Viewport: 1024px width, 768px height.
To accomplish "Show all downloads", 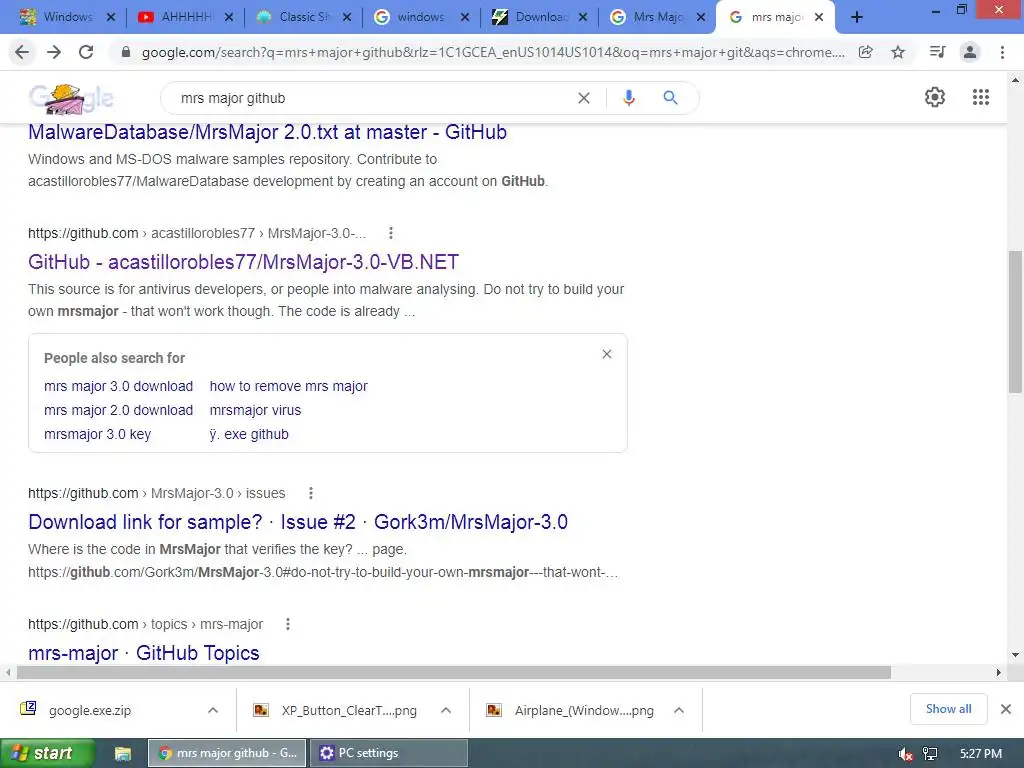I will pyautogui.click(x=948, y=709).
